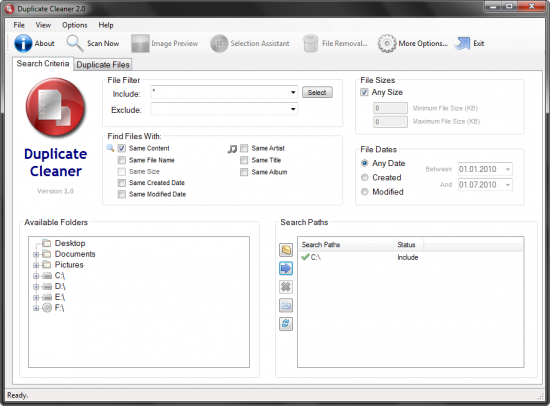Close the Duplicate Cleaner window

click(x=532, y=6)
